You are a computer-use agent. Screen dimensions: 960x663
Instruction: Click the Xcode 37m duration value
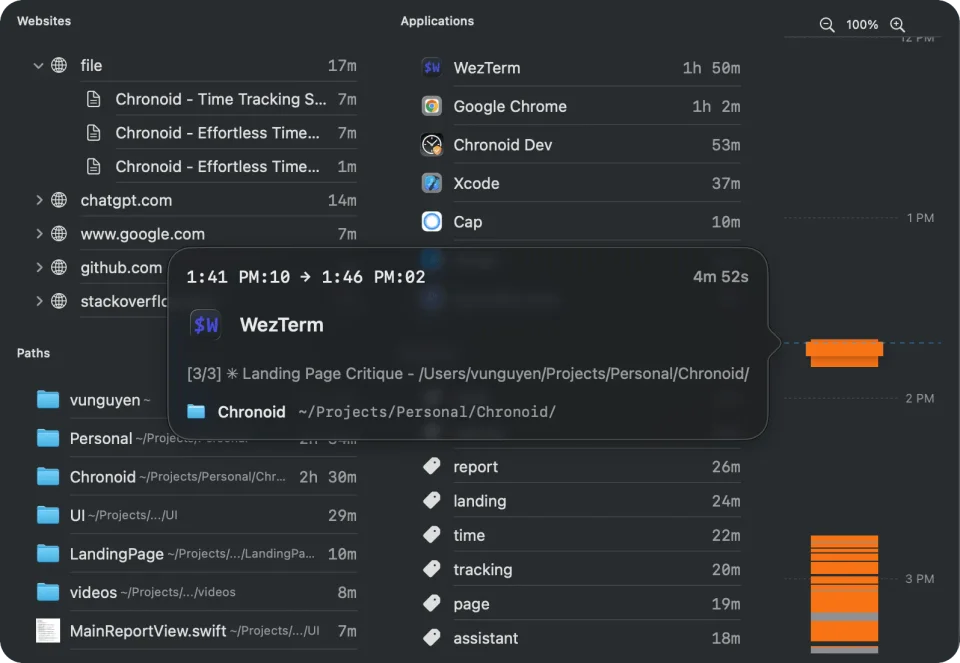[x=726, y=183]
